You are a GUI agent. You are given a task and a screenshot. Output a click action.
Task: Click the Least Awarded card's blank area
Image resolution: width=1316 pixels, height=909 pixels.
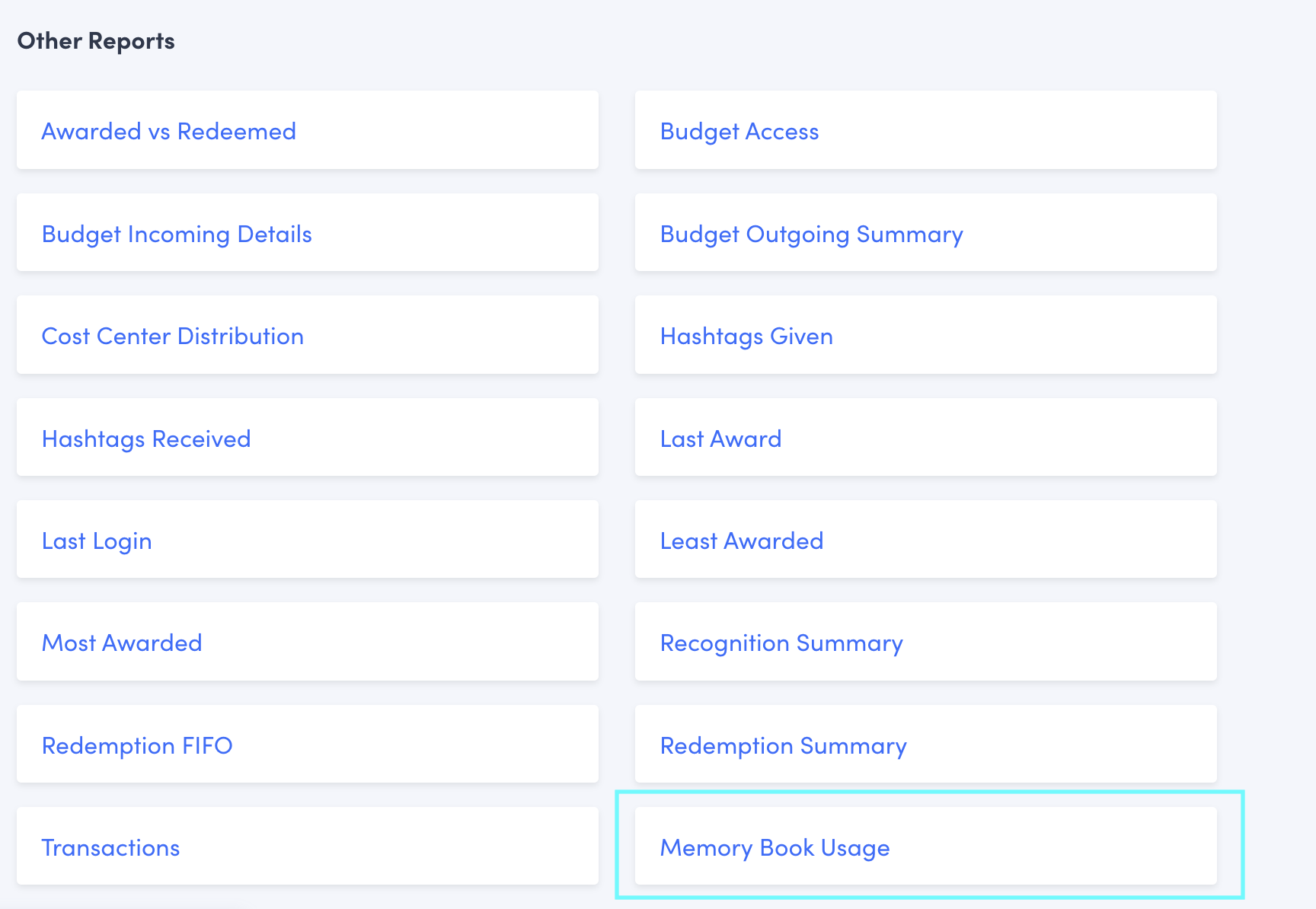pyautogui.click(x=1028, y=540)
